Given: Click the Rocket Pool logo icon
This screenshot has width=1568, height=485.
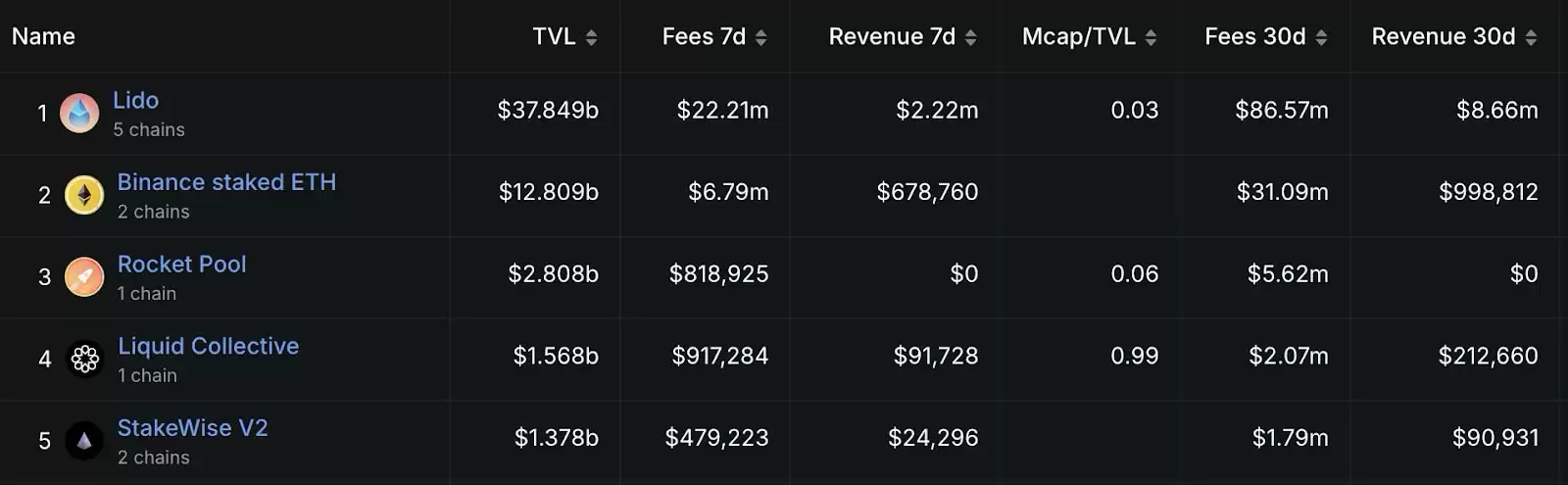Looking at the screenshot, I should [84, 277].
